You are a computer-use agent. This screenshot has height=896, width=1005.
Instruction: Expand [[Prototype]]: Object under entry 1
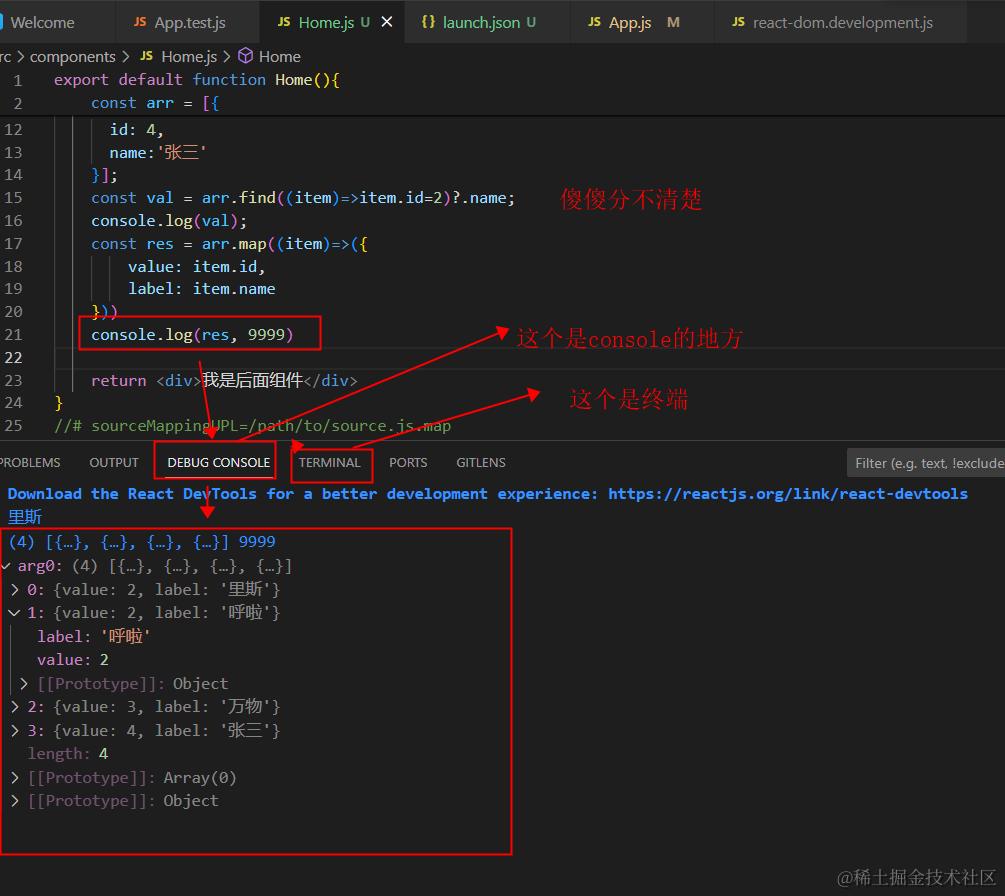pos(24,683)
